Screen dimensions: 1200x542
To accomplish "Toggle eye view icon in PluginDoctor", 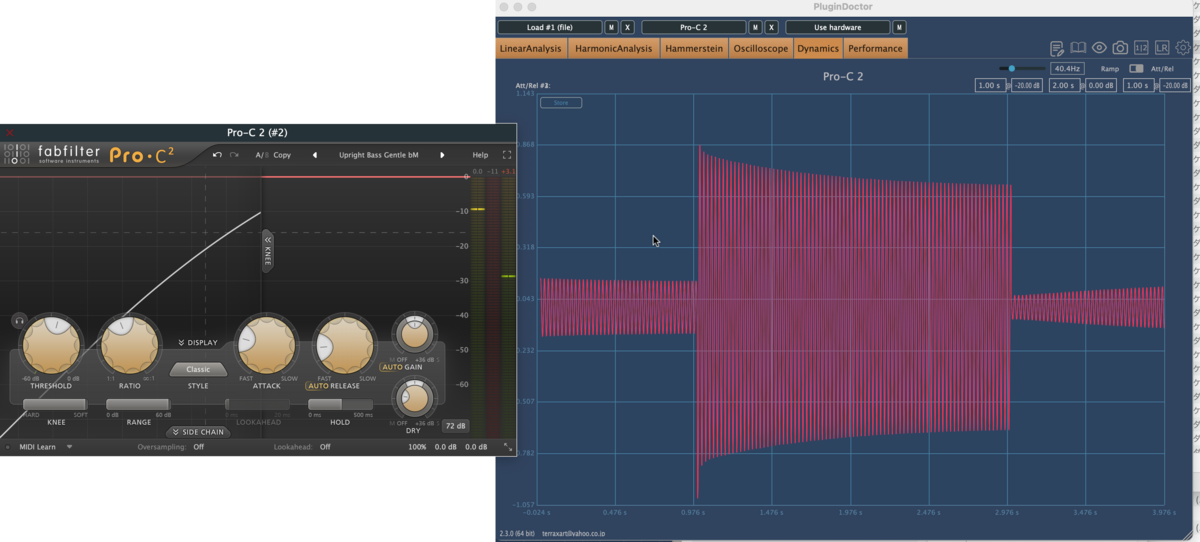I will click(x=1099, y=48).
